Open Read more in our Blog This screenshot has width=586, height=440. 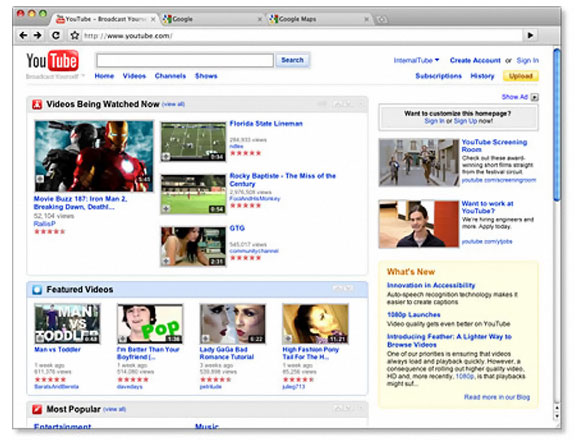(497, 397)
